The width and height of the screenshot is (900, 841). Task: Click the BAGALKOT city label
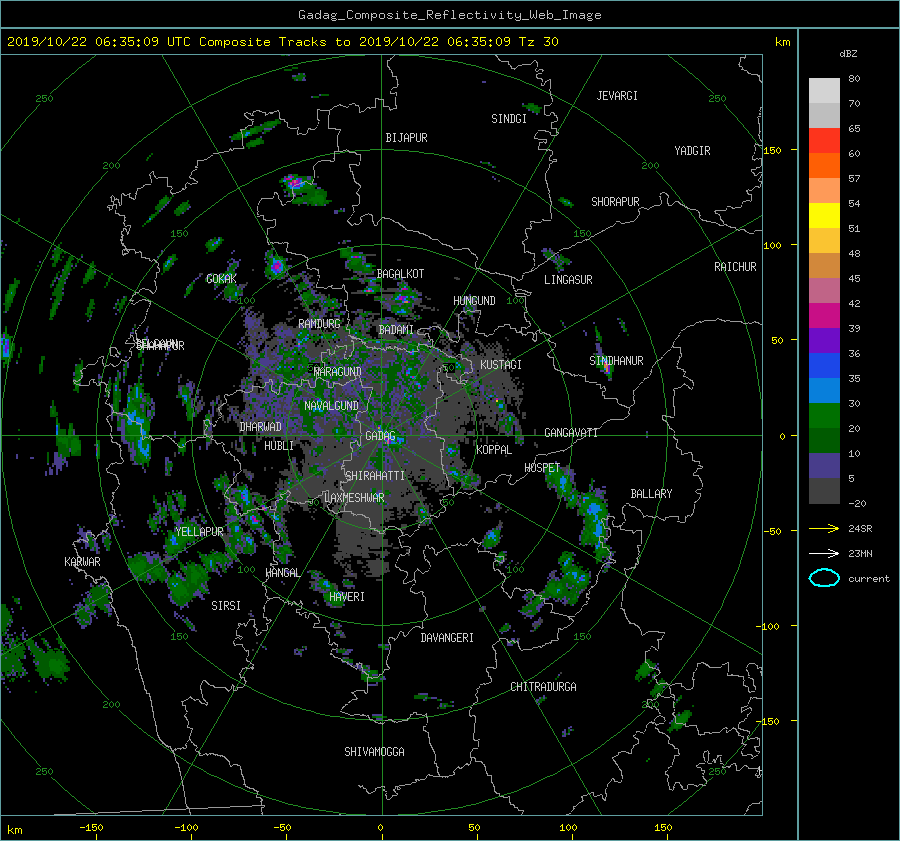(x=400, y=274)
